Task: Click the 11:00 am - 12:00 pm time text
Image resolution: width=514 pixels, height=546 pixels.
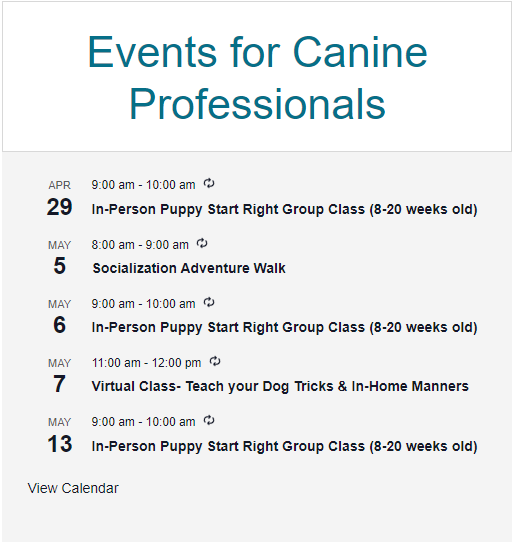Action: point(146,363)
